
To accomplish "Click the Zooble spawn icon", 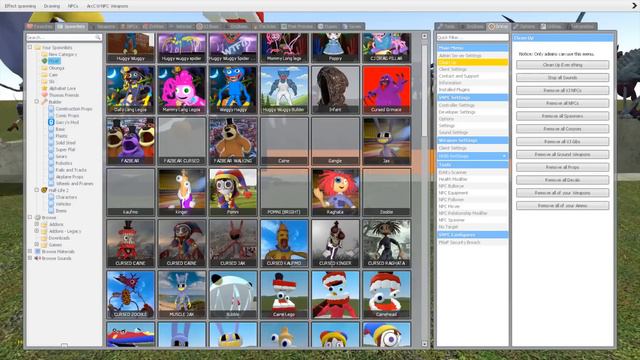I will 387,192.
